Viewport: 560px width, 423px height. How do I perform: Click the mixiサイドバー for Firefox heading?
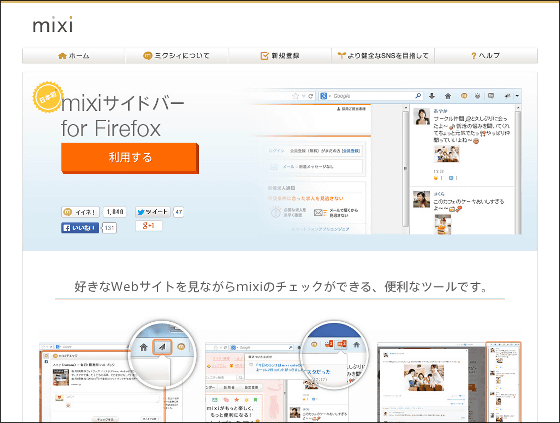(x=122, y=116)
